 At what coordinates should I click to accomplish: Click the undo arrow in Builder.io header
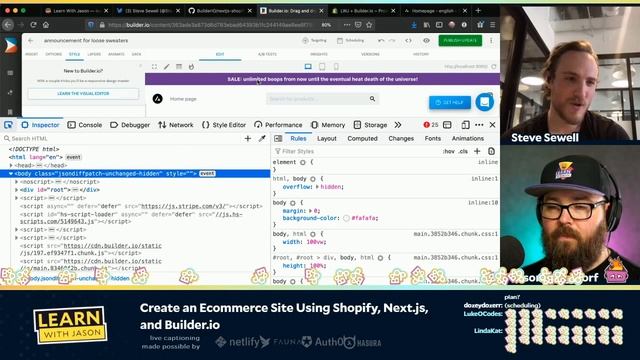click(381, 40)
